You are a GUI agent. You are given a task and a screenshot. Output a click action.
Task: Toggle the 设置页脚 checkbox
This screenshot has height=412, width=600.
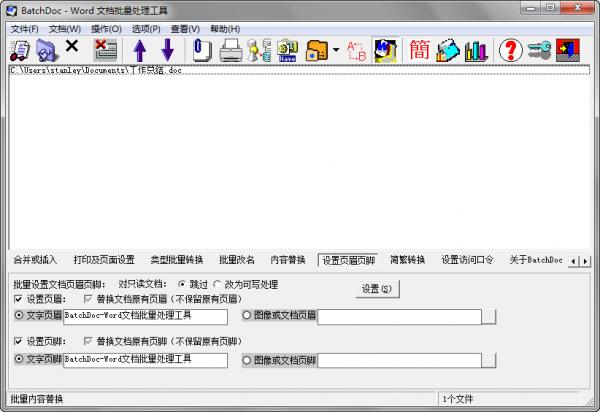tap(19, 342)
